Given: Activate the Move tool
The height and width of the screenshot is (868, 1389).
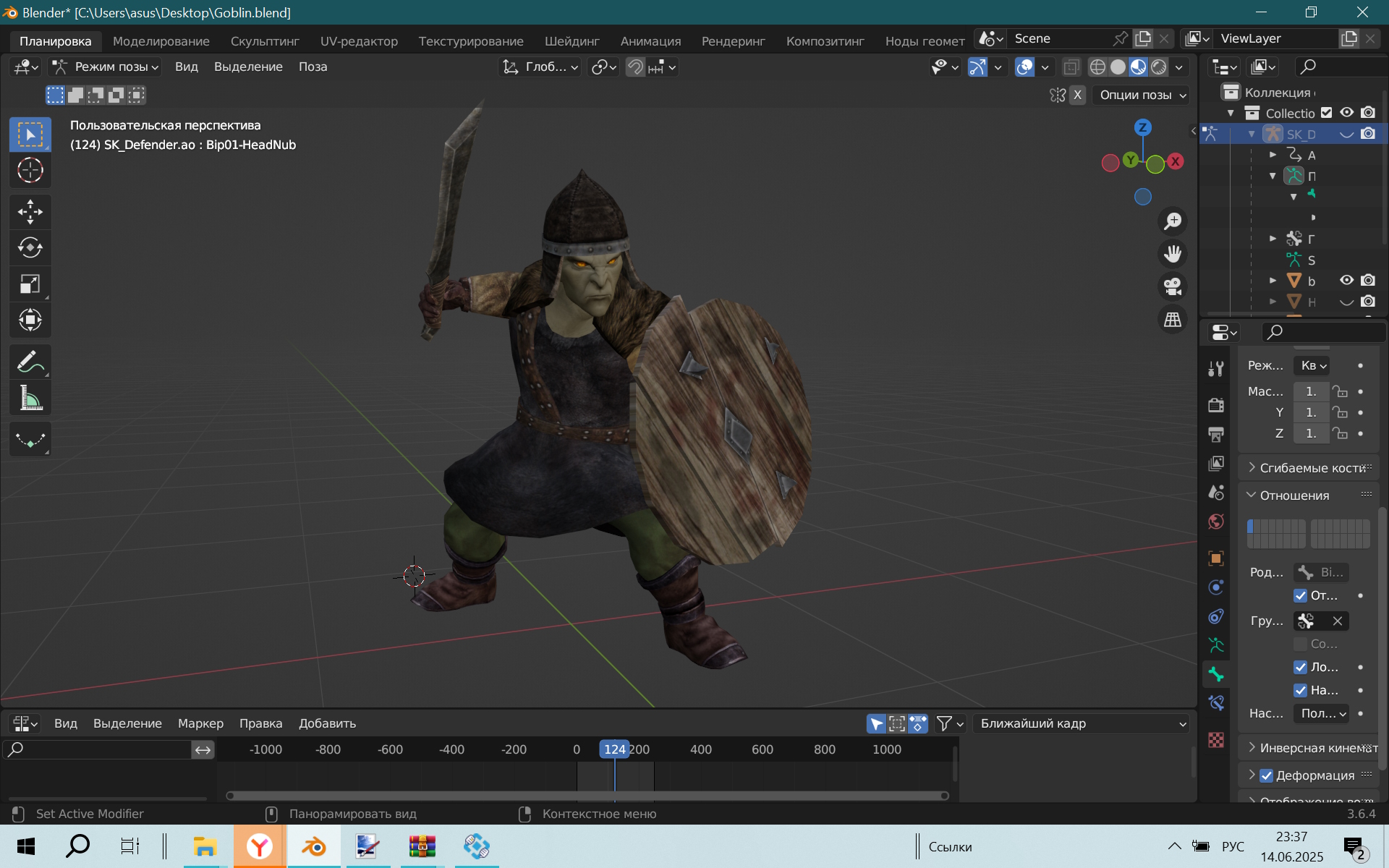Looking at the screenshot, I should (x=30, y=212).
